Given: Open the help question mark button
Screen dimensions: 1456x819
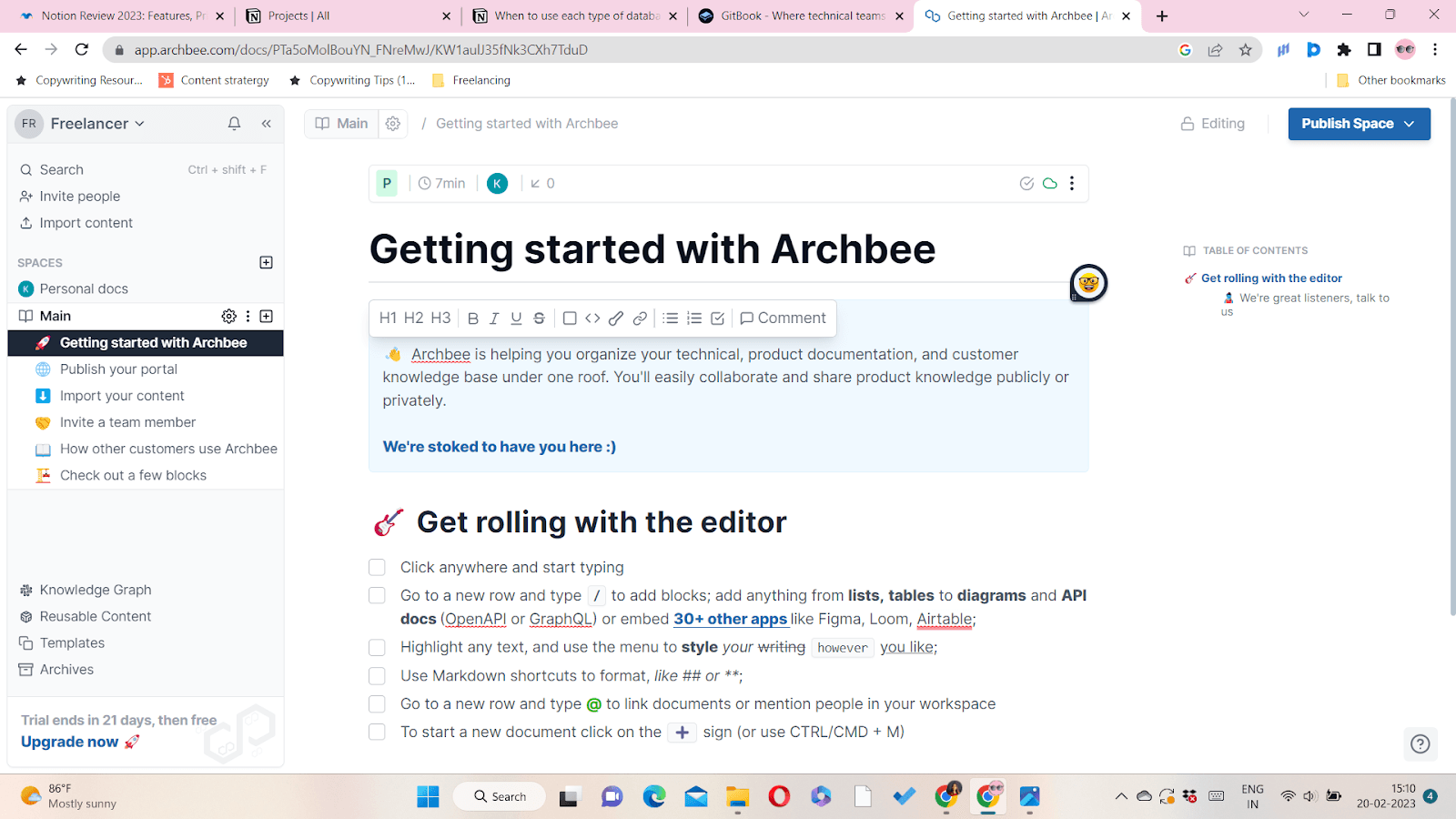Looking at the screenshot, I should click(x=1420, y=744).
